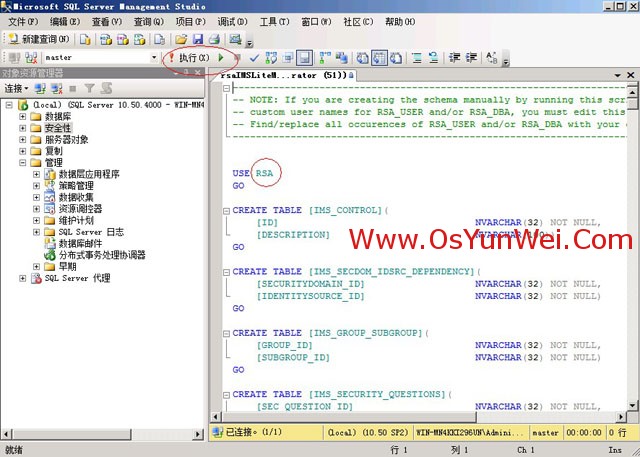
Task: Expand the SQL Server 日志 node
Action: [x=36, y=232]
